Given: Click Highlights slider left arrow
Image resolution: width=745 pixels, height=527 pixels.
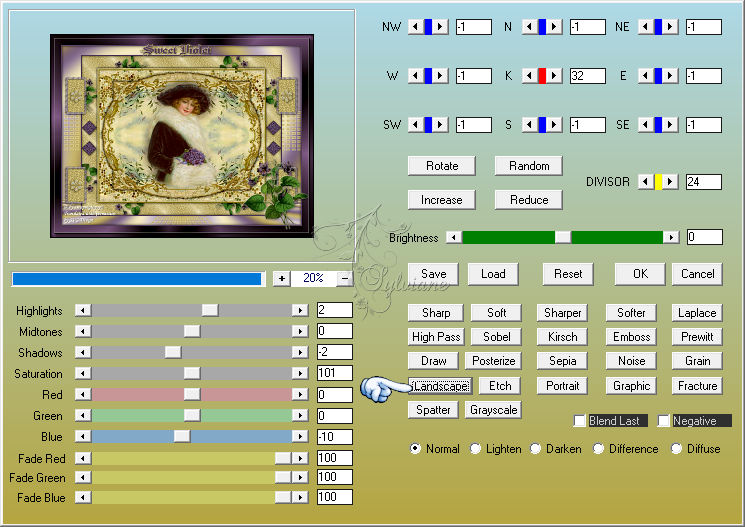Looking at the screenshot, I should (x=83, y=310).
